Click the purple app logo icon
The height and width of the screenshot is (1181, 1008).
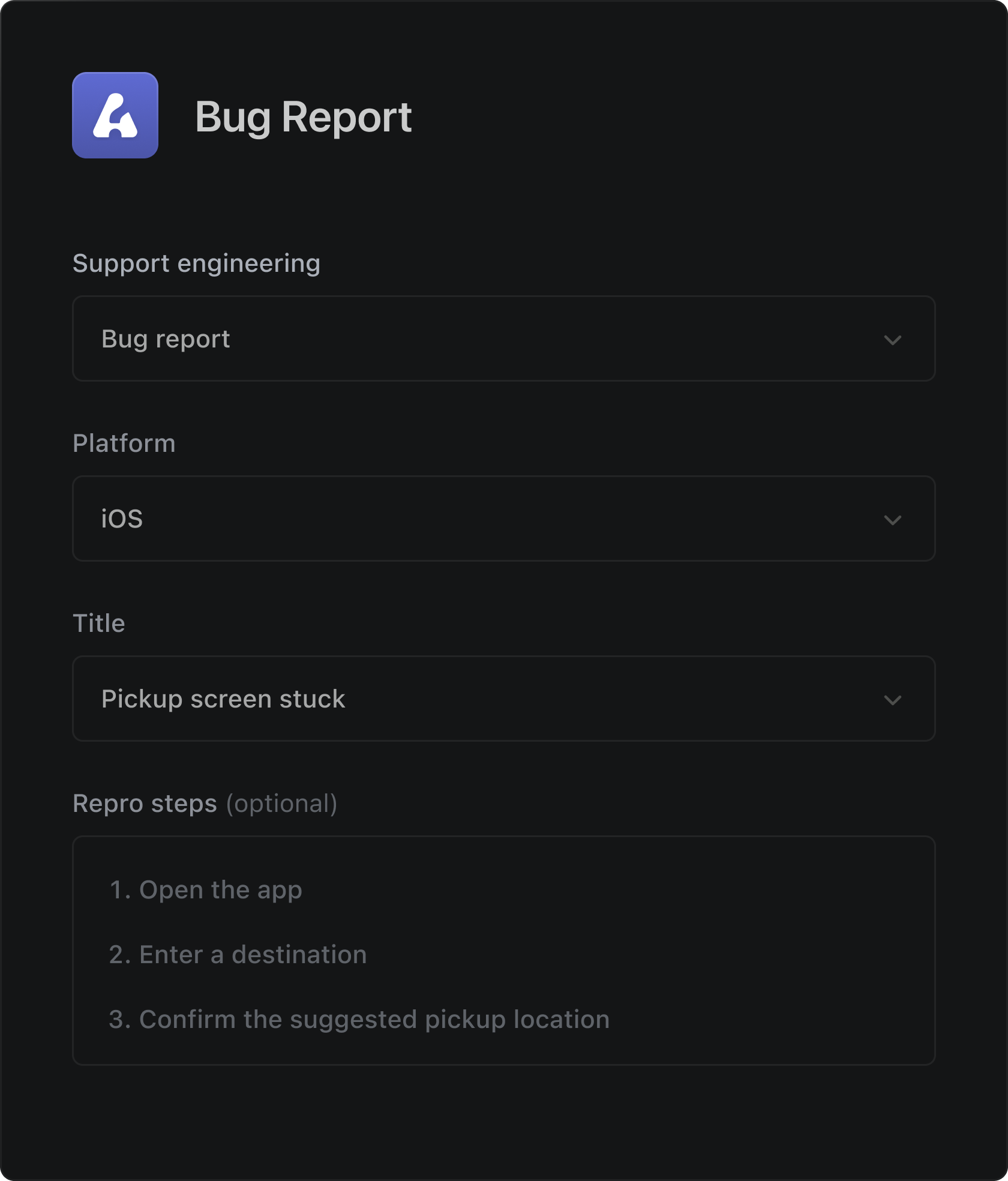click(x=115, y=115)
